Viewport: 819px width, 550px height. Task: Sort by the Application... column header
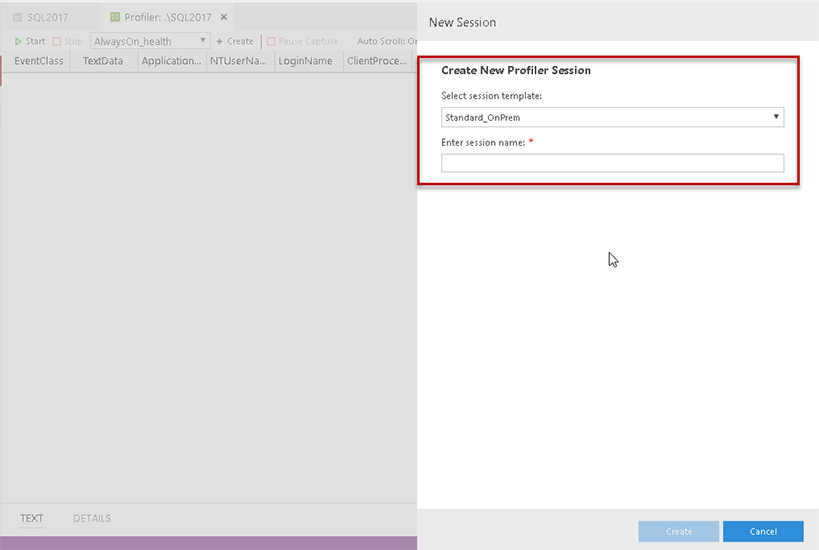coord(171,61)
